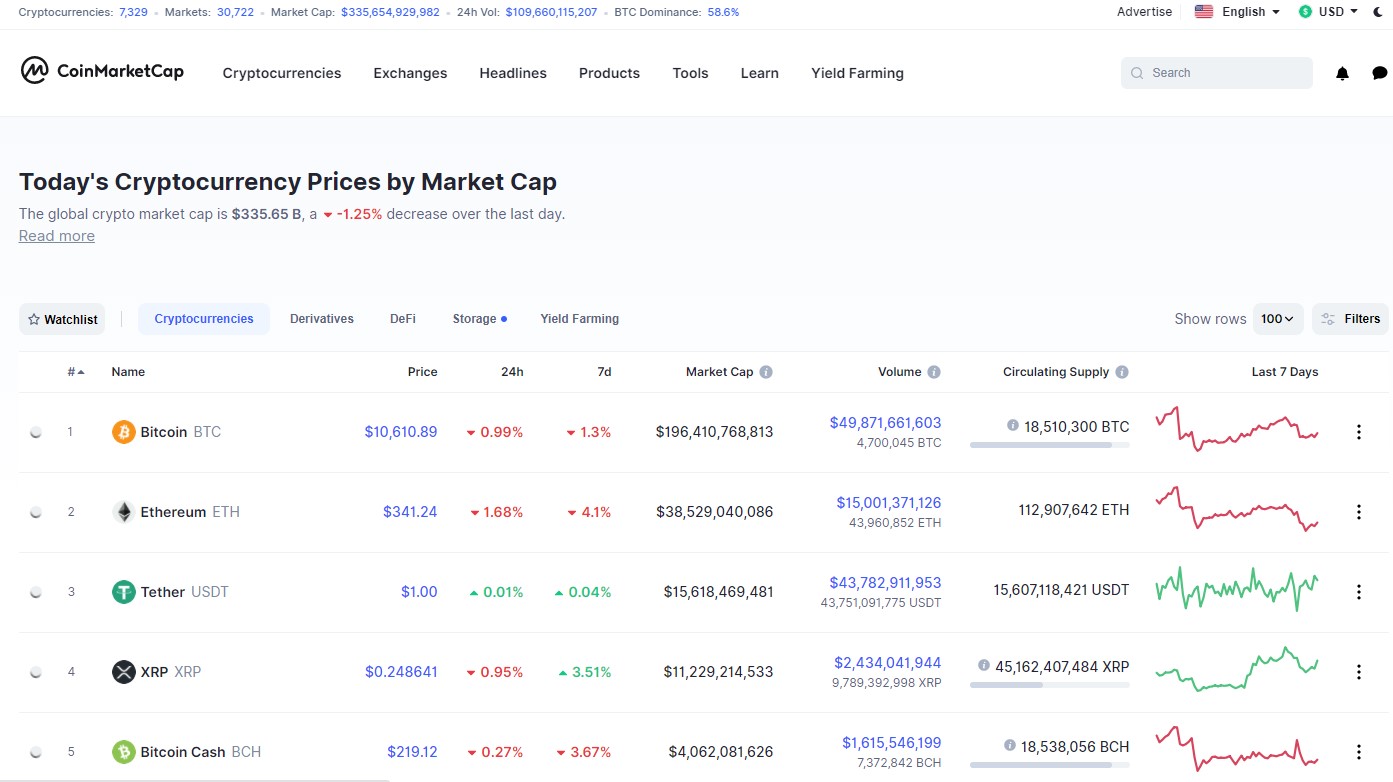Click info icon beside Bitcoin supply
Viewport: 1393px width, 782px height.
click(1012, 425)
